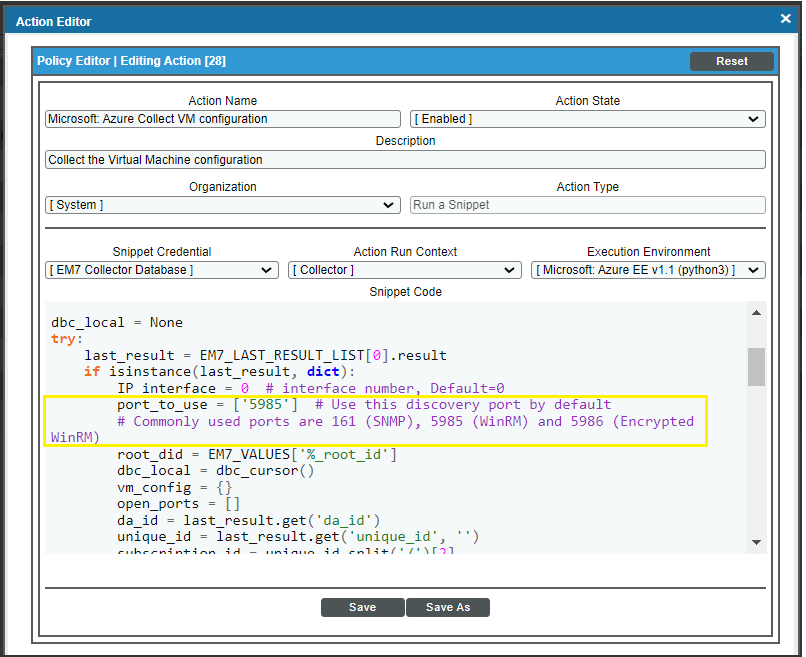806x657 pixels.
Task: Click the 'dbc_local = dbc_cursor()' line
Action: pos(215,471)
